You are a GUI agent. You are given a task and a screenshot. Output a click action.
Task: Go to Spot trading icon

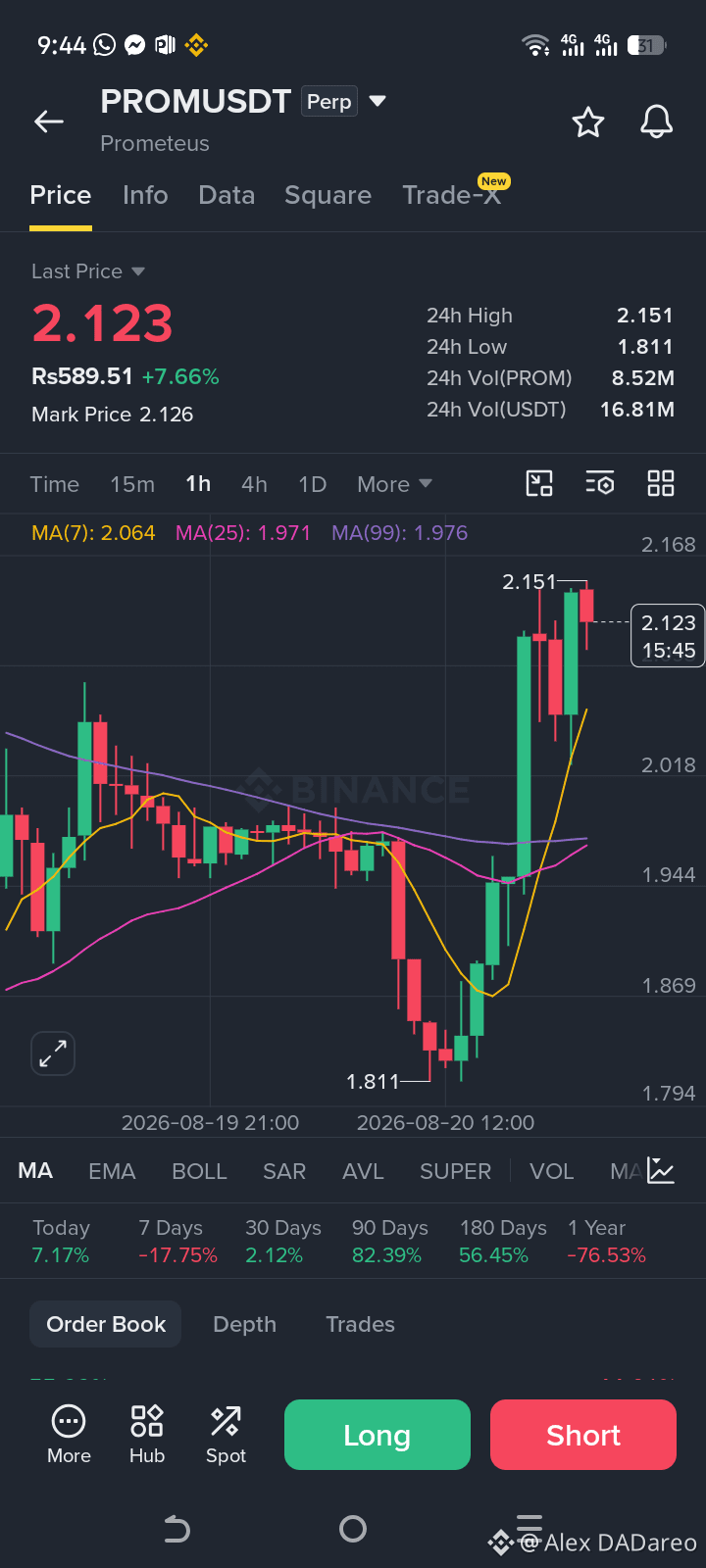[x=226, y=1434]
